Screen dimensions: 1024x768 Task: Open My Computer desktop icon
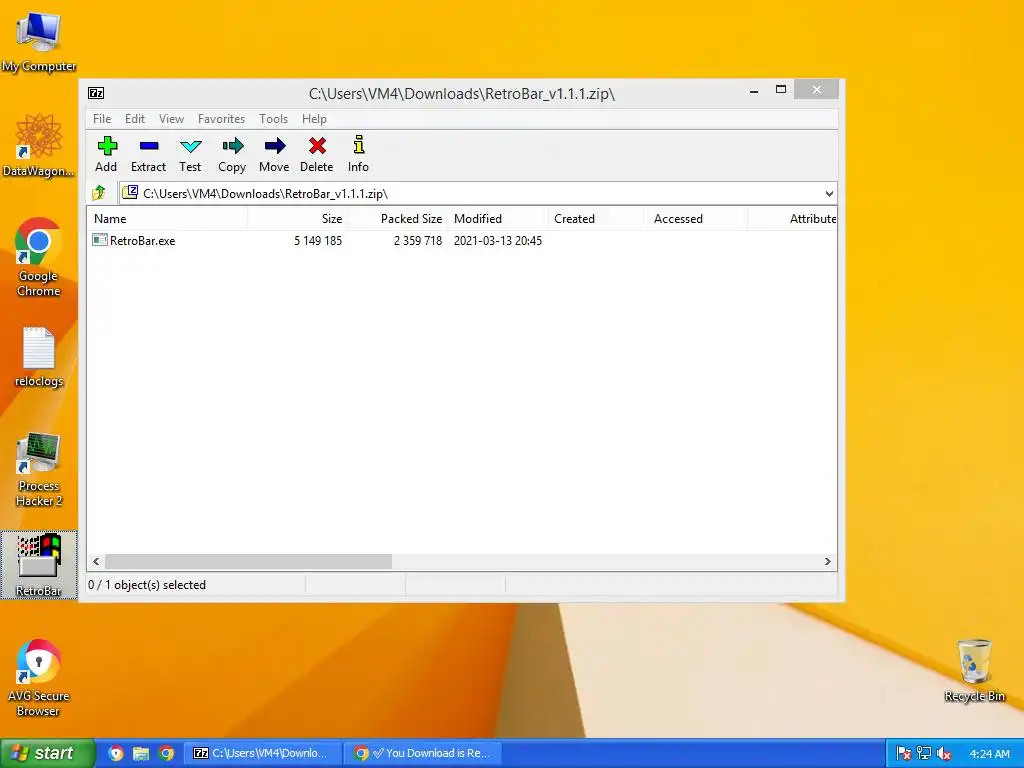point(39,42)
